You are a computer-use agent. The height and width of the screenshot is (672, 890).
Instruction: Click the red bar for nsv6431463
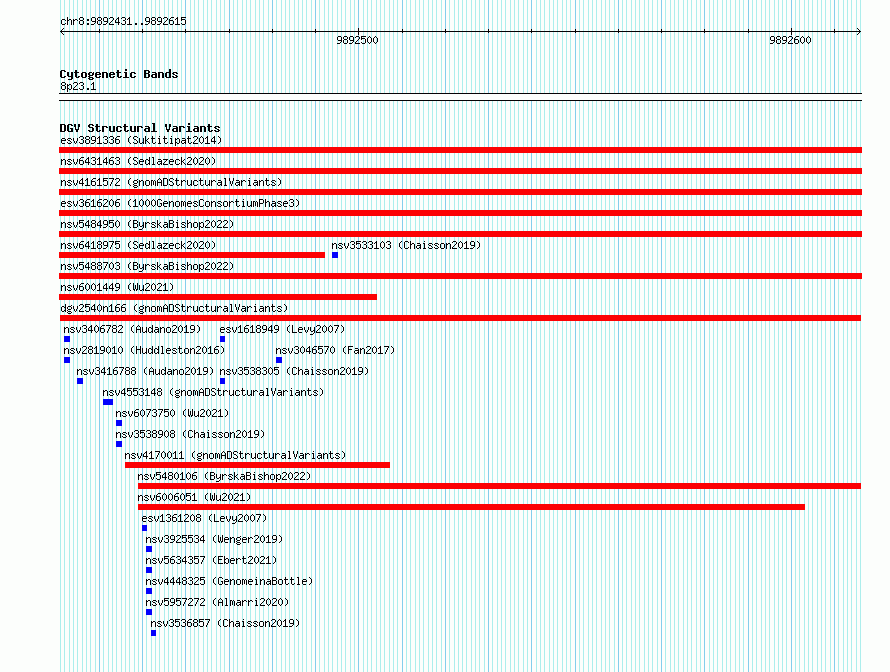pos(460,171)
